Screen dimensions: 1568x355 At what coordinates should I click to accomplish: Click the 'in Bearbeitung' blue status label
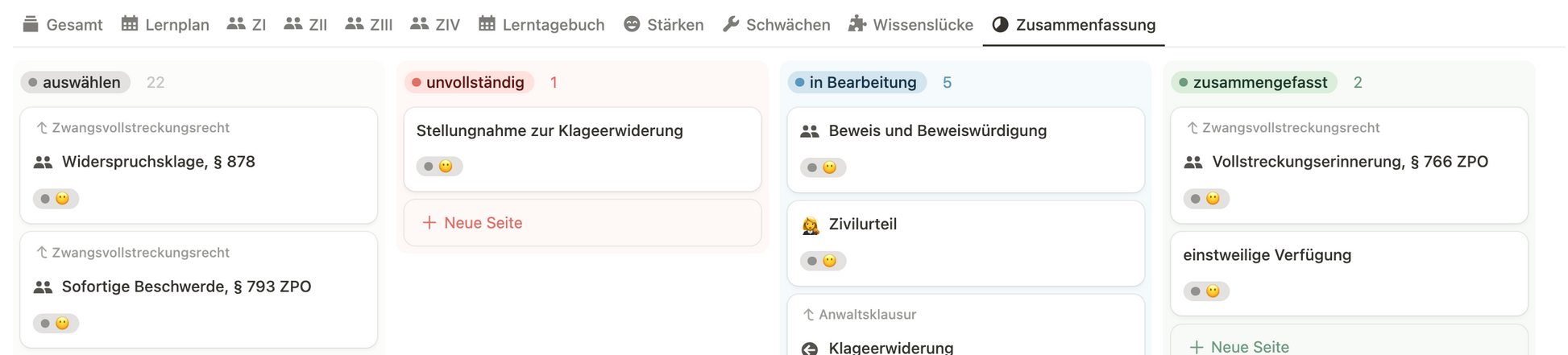[857, 82]
